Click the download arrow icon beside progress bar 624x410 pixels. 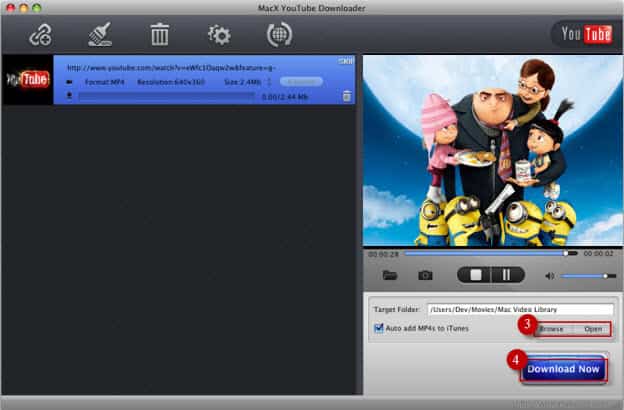click(x=69, y=96)
